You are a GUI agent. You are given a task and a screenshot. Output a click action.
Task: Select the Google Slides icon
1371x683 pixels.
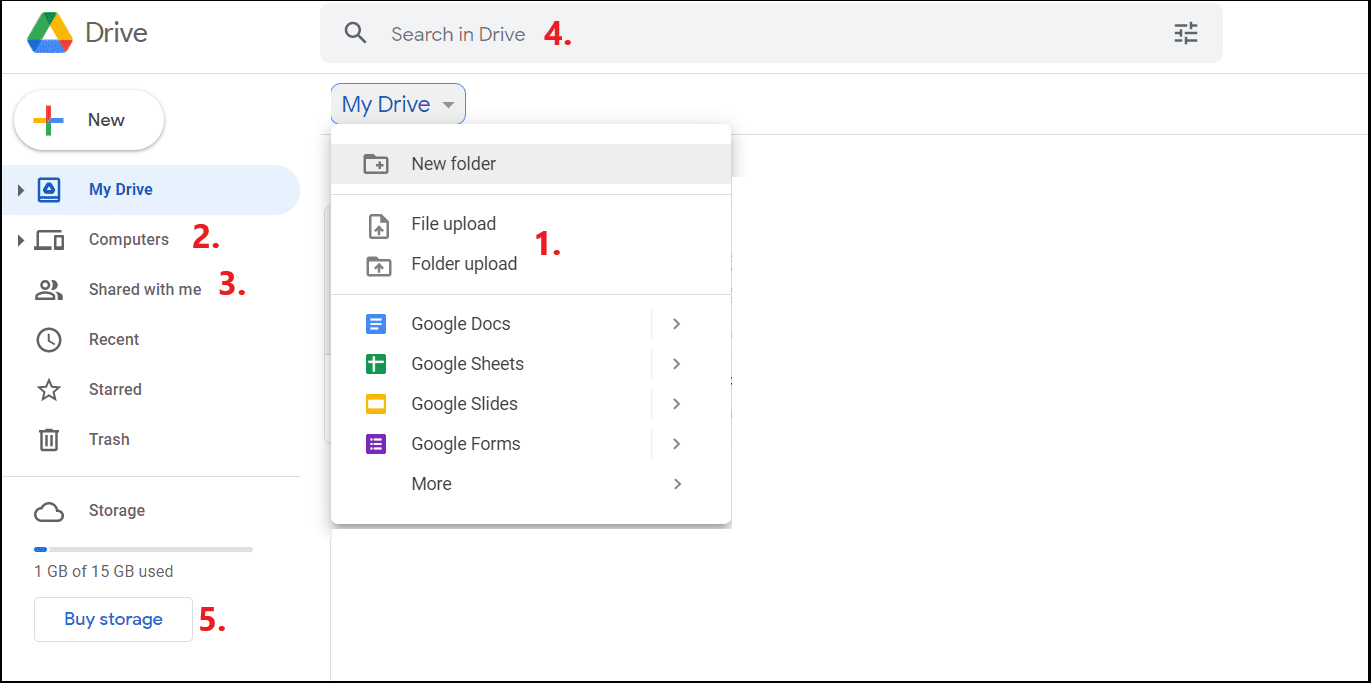(x=377, y=403)
